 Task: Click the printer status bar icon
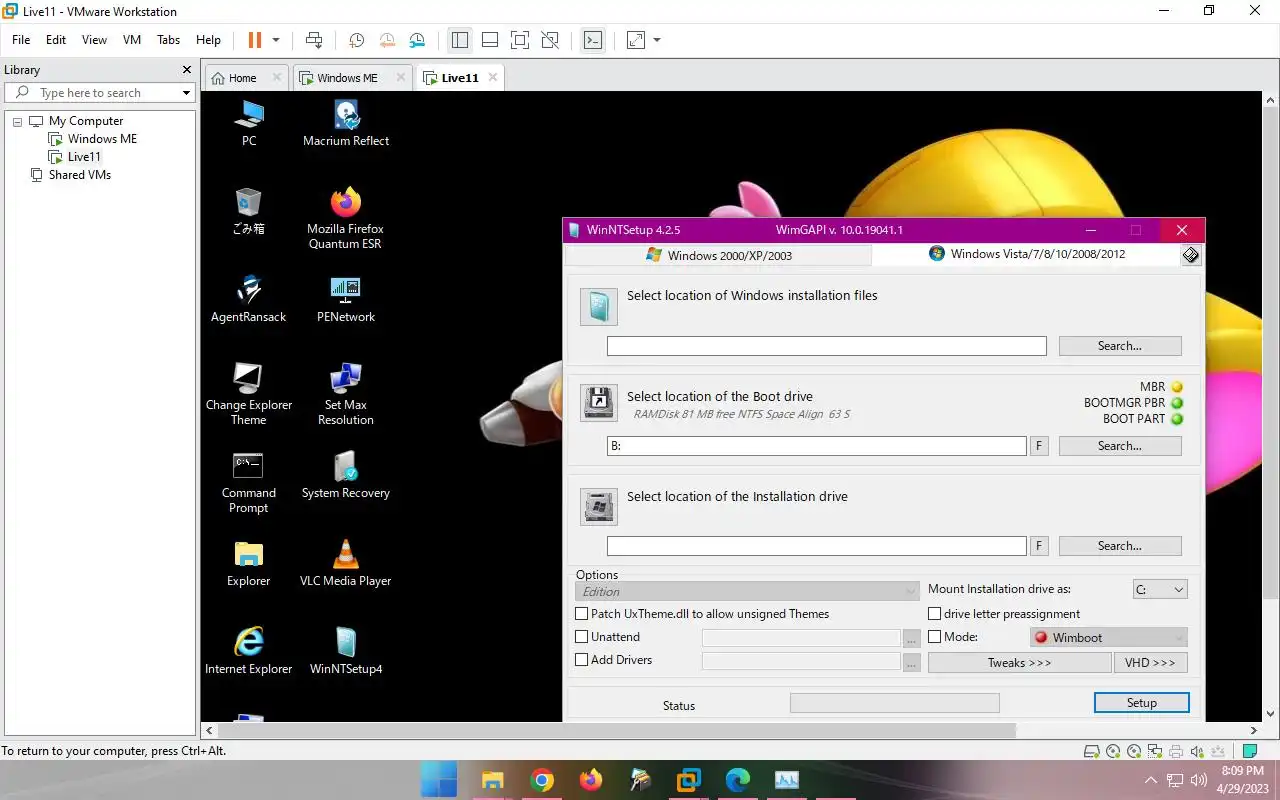tap(1175, 751)
